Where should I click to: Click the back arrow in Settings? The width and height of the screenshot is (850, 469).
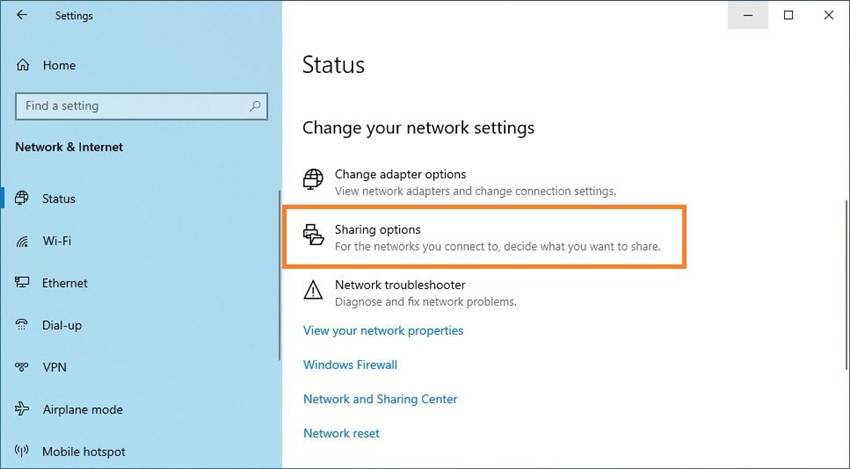coord(22,15)
